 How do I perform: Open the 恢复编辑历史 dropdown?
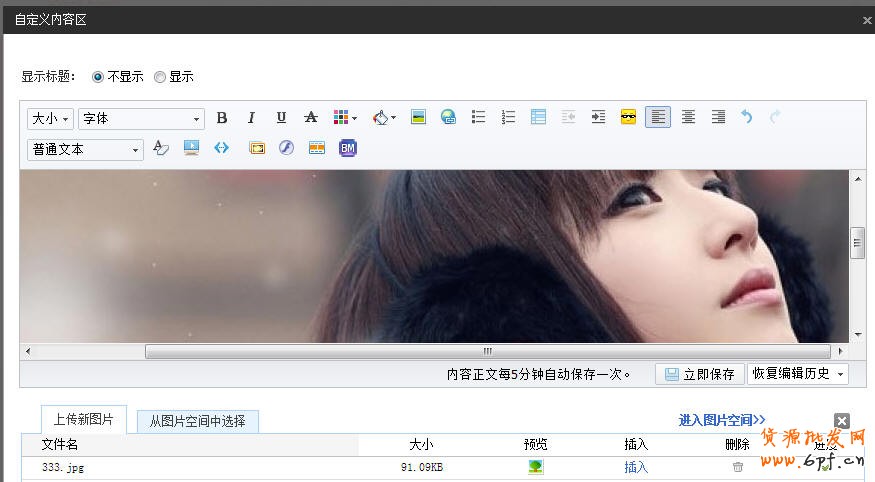(798, 374)
